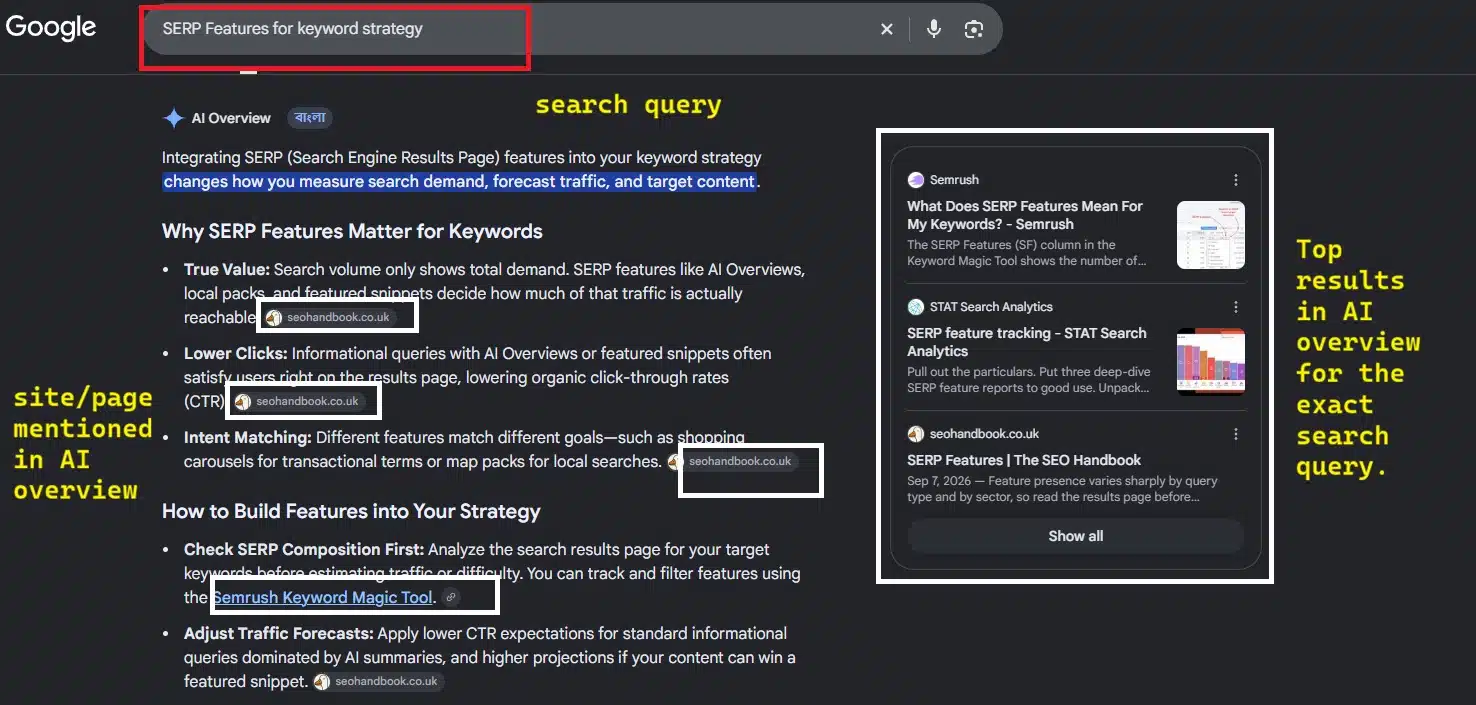This screenshot has height=705, width=1476.
Task: Switch AI Overview language to বাংলা
Action: pos(310,118)
